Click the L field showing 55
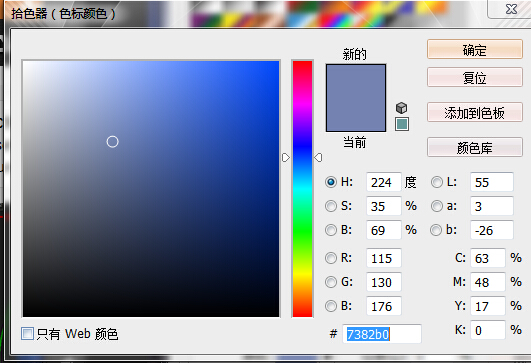531x363 pixels. coord(492,182)
